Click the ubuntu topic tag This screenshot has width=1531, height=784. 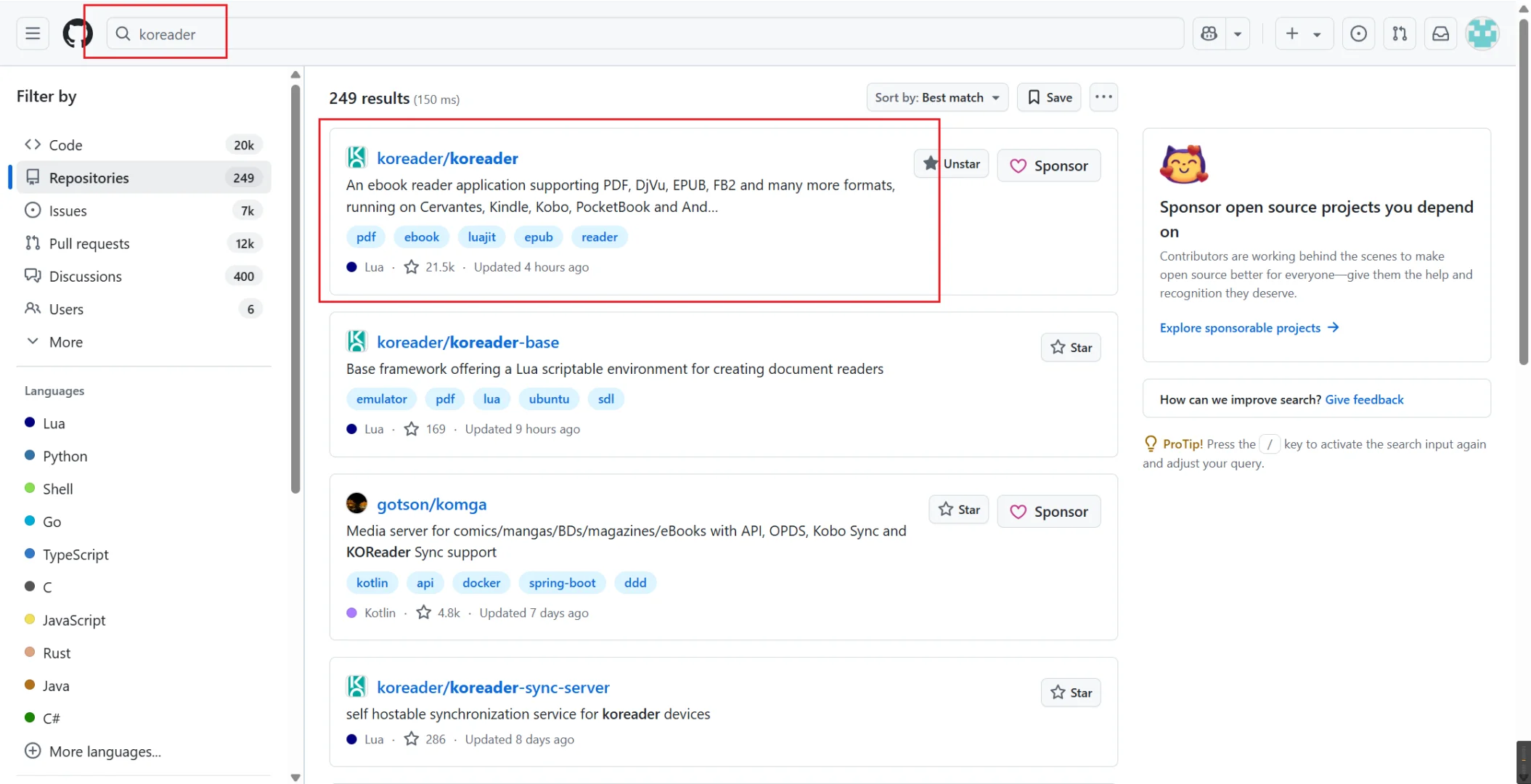pyautogui.click(x=549, y=399)
